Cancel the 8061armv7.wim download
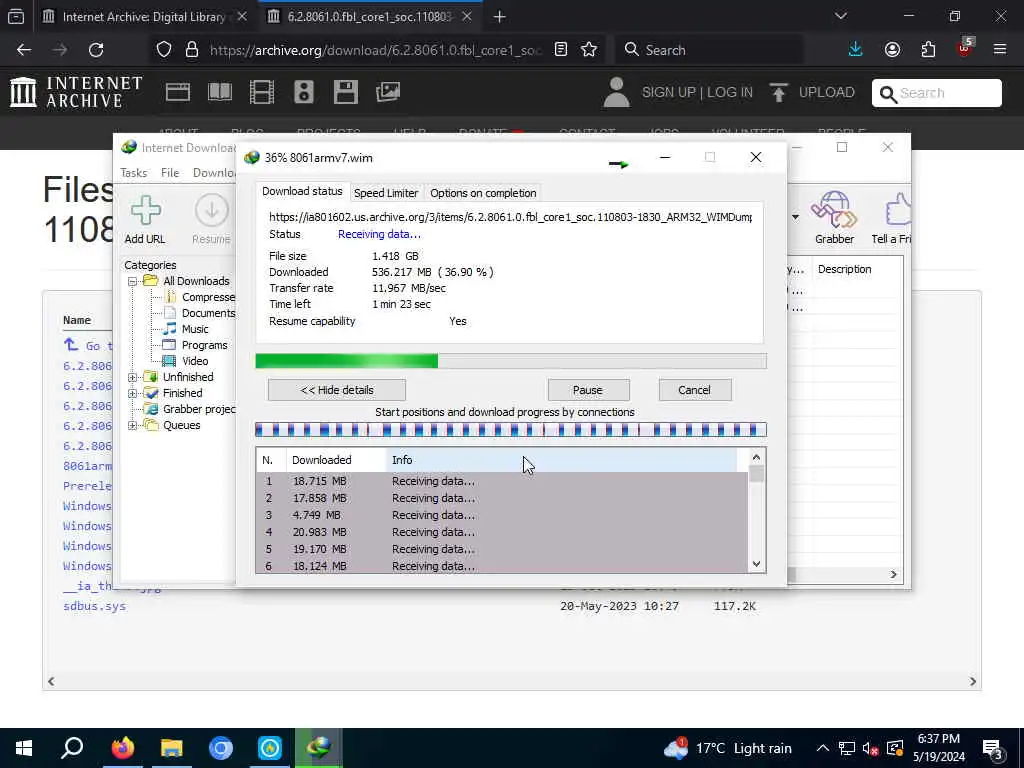This screenshot has height=768, width=1024. click(694, 390)
